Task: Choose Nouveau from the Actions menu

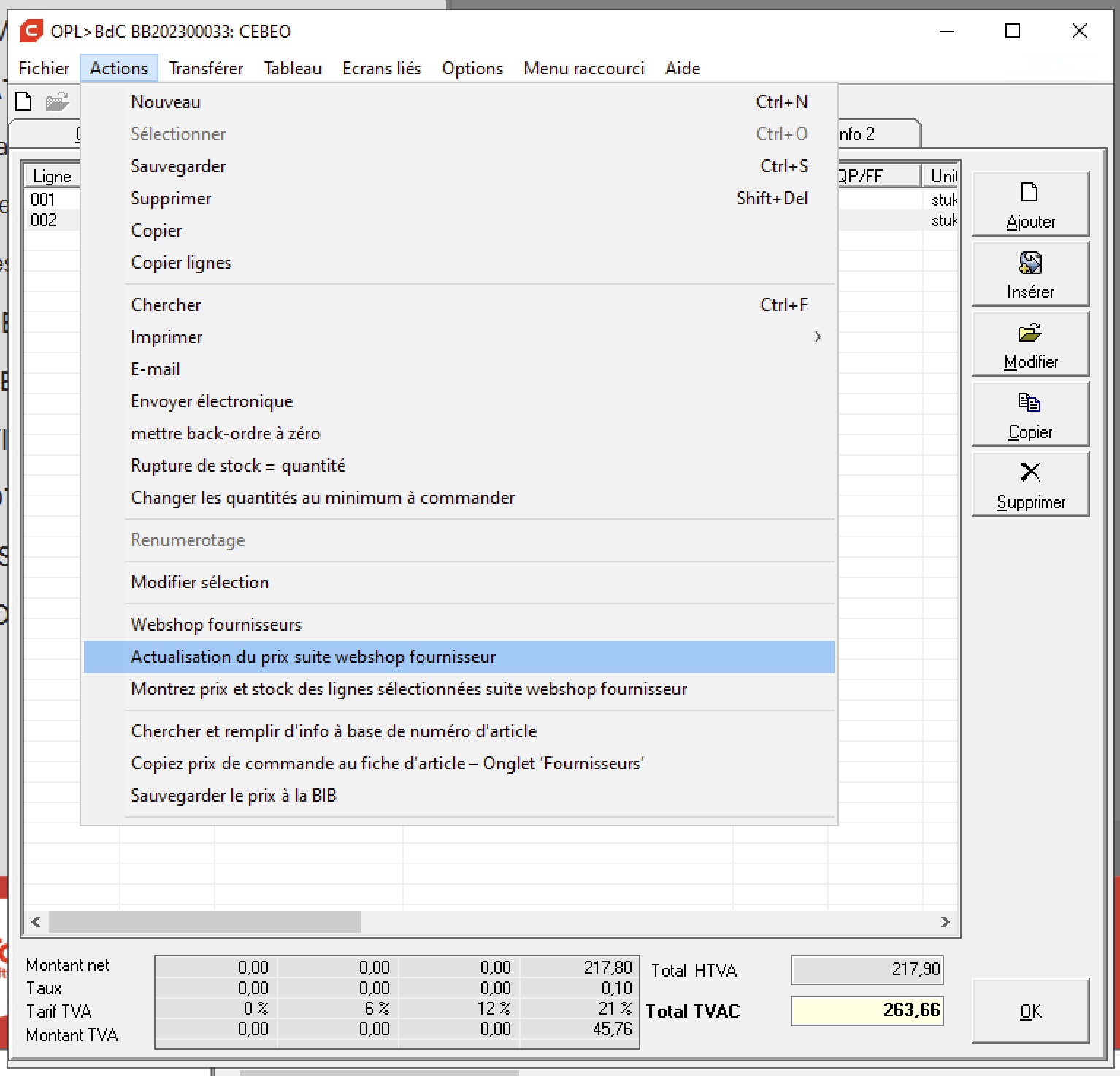Action: pos(459,102)
